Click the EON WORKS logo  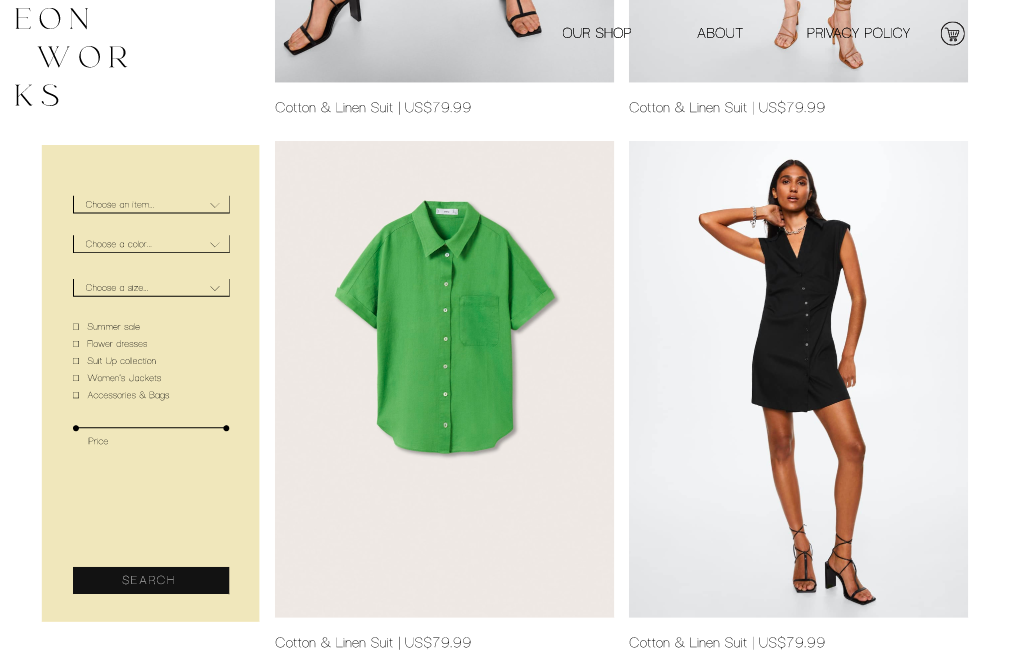coord(72,57)
